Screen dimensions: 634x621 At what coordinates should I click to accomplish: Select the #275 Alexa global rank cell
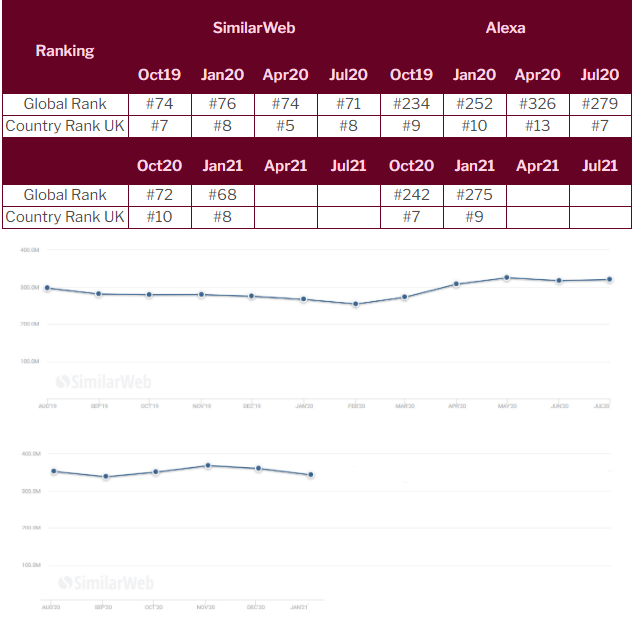point(474,195)
